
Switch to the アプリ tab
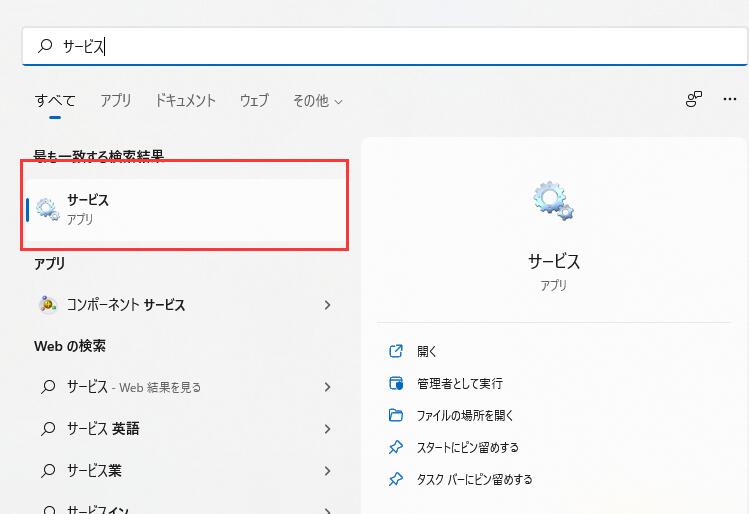click(116, 100)
